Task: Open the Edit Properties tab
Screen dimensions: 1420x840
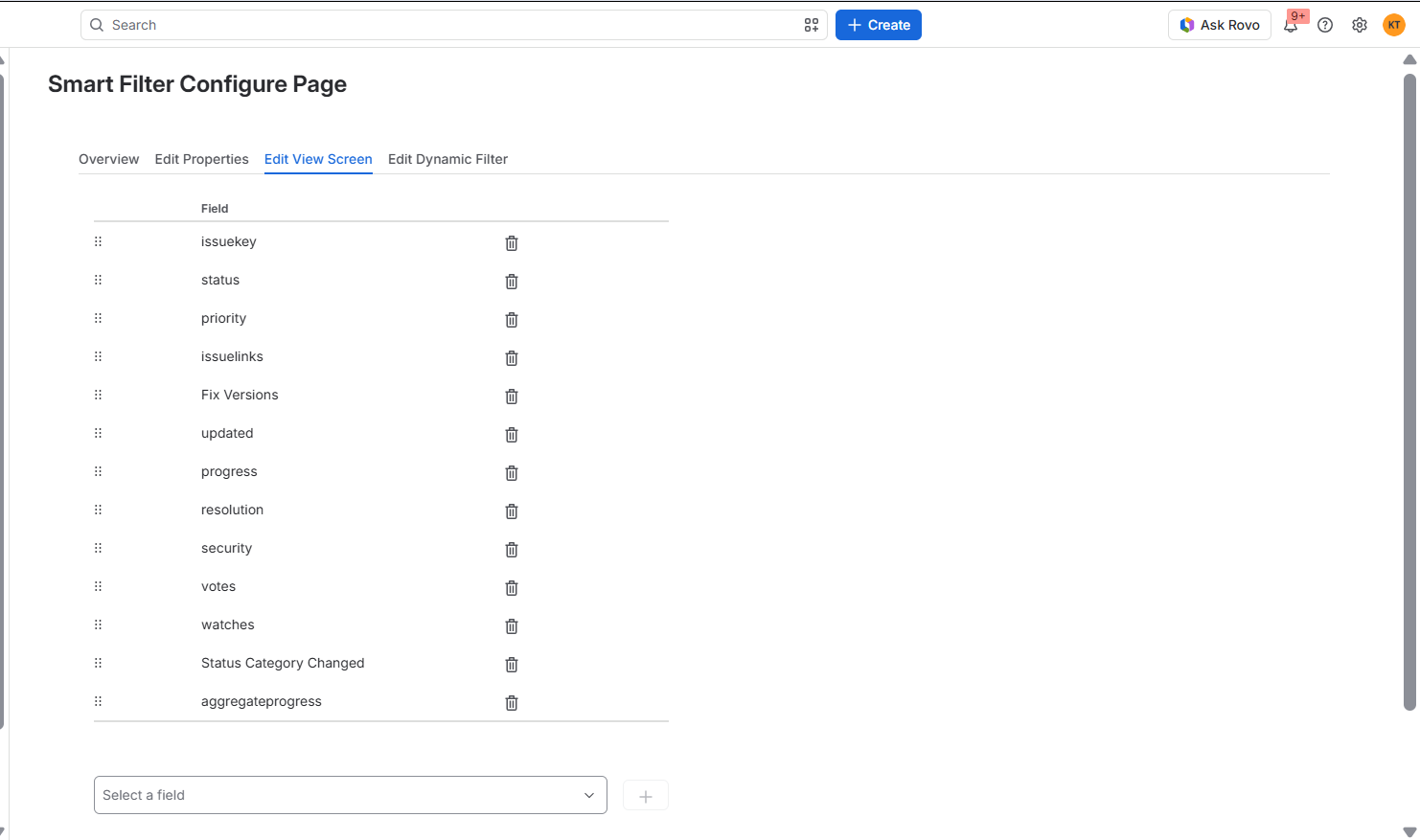Action: (201, 159)
